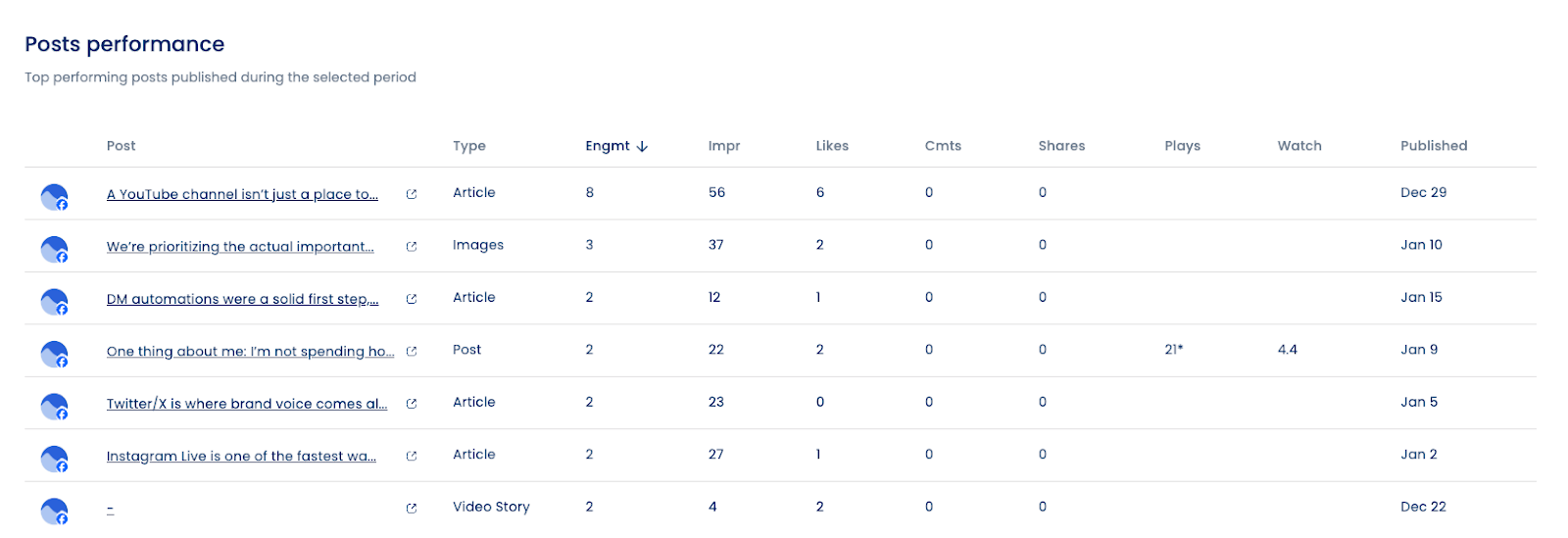1568x538 pixels.
Task: Open 'DM automations were a solid first step' link
Action: click(x=242, y=299)
